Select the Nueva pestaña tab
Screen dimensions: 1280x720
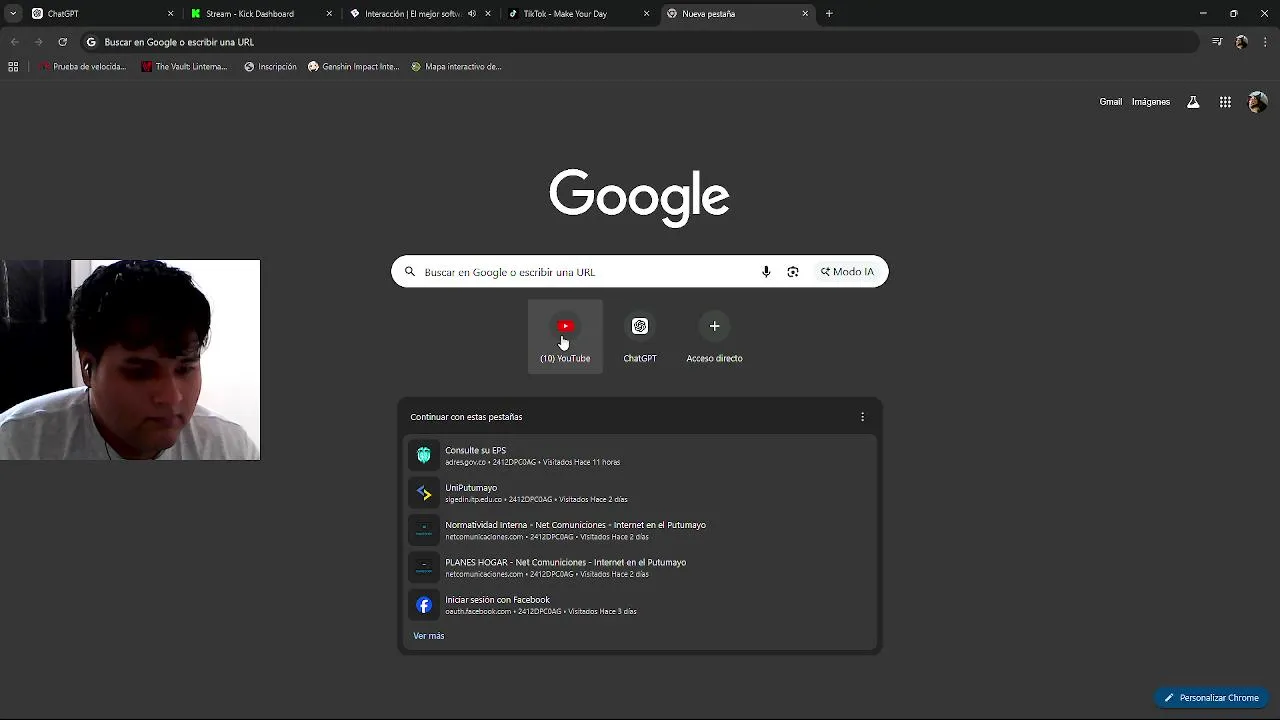(x=737, y=14)
